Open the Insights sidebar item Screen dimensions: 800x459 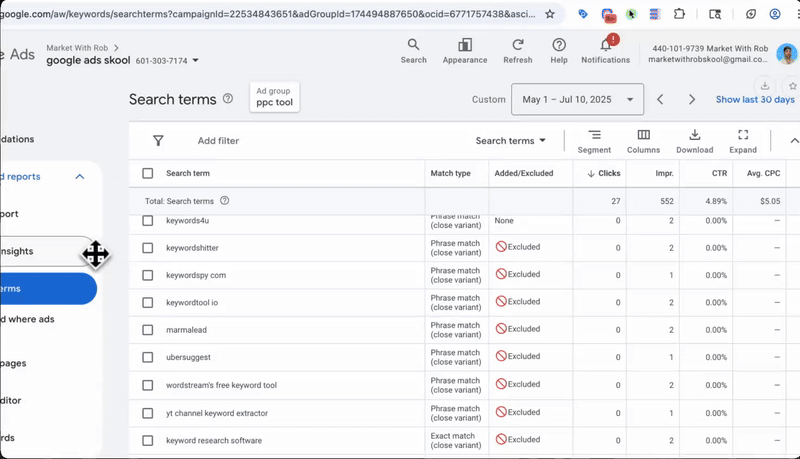click(x=47, y=251)
